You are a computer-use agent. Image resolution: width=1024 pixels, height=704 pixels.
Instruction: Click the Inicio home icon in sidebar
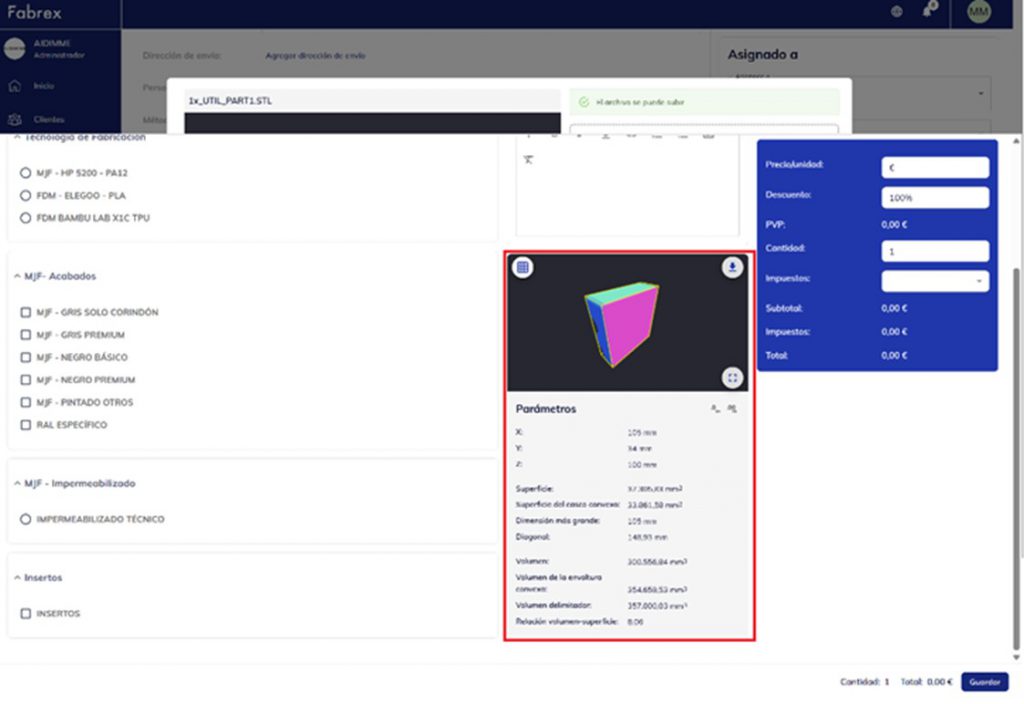(x=15, y=86)
